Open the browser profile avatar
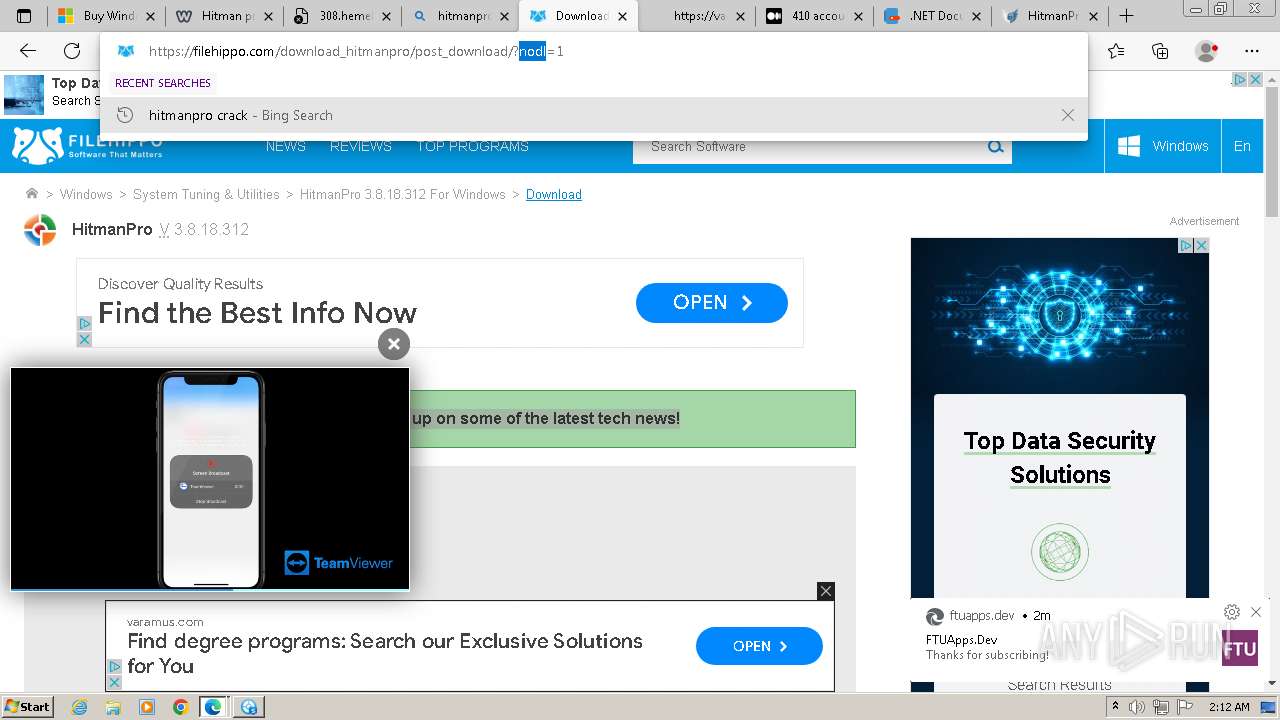 [x=1207, y=51]
